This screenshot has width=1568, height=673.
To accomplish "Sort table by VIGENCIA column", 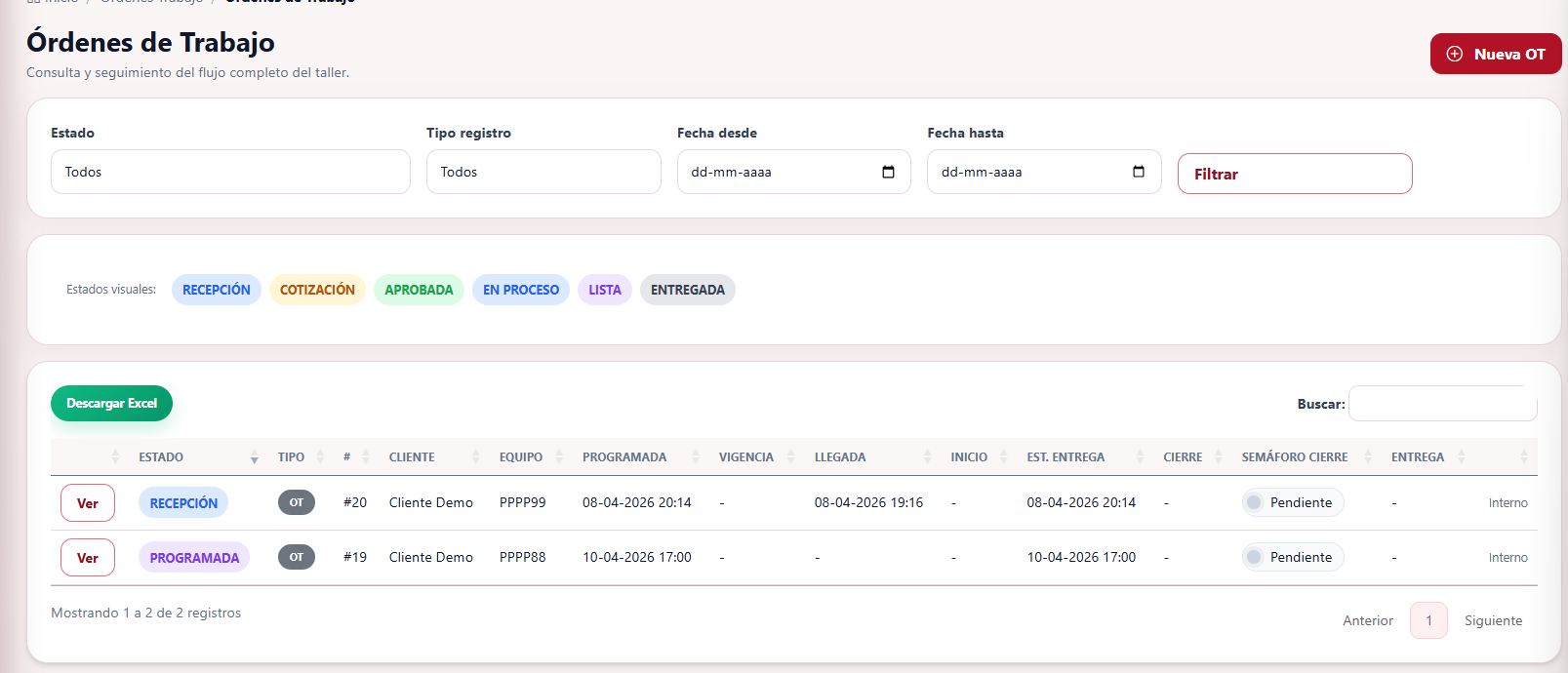I will point(759,456).
